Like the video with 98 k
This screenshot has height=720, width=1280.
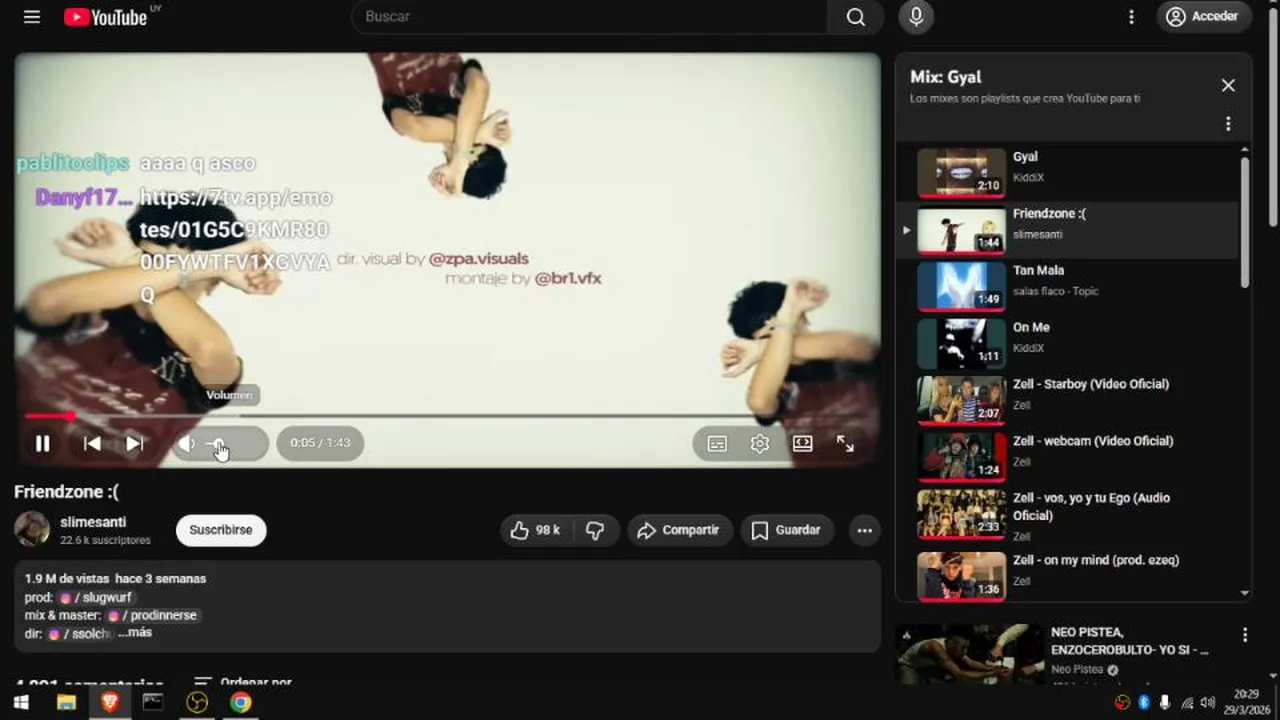[x=535, y=530]
